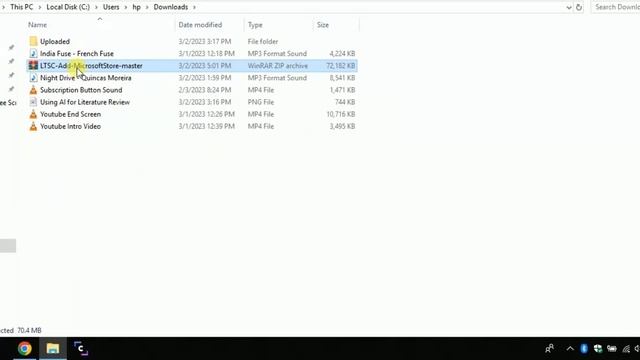Select the file name 'Youtube End Screen'
The image size is (640, 360).
click(70, 114)
